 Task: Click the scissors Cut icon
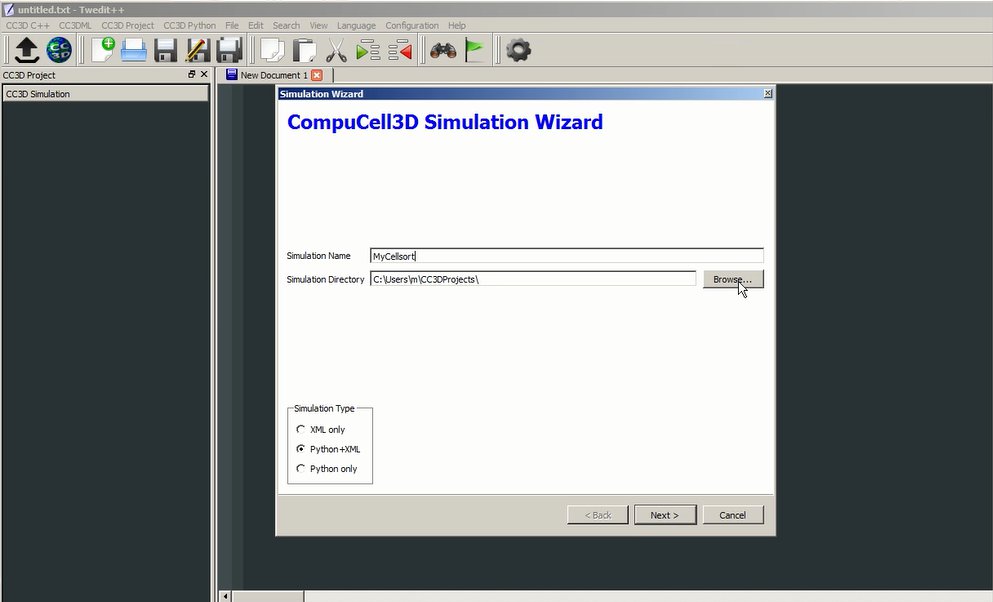336,50
